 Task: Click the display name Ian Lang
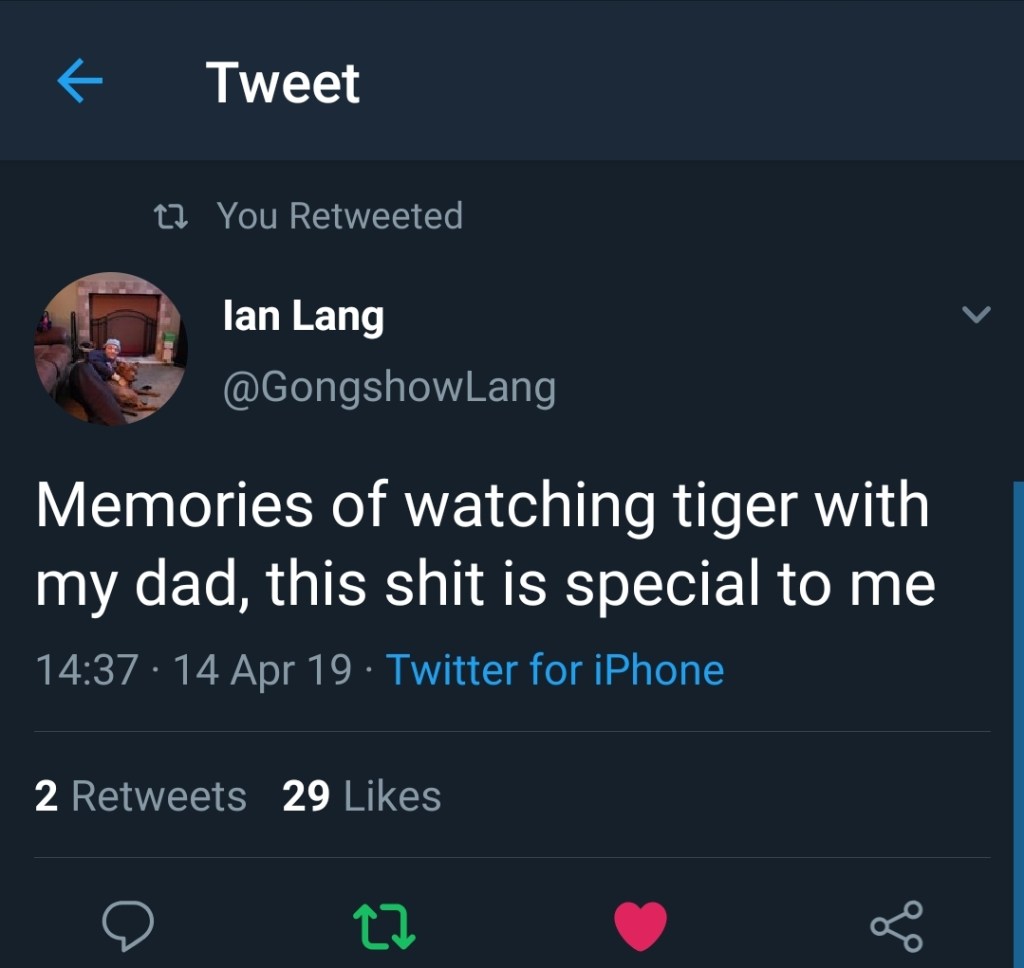[303, 317]
